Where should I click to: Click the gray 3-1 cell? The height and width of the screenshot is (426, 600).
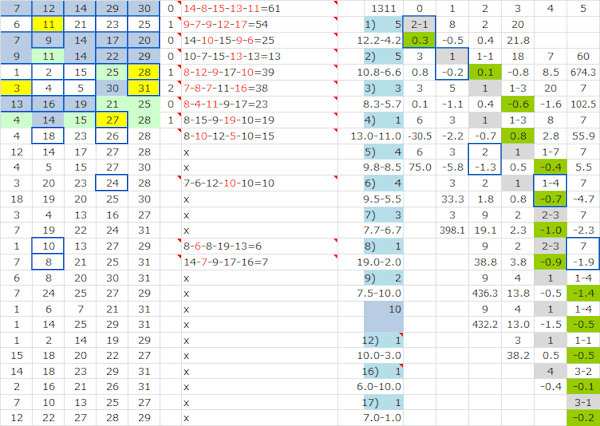click(583, 402)
